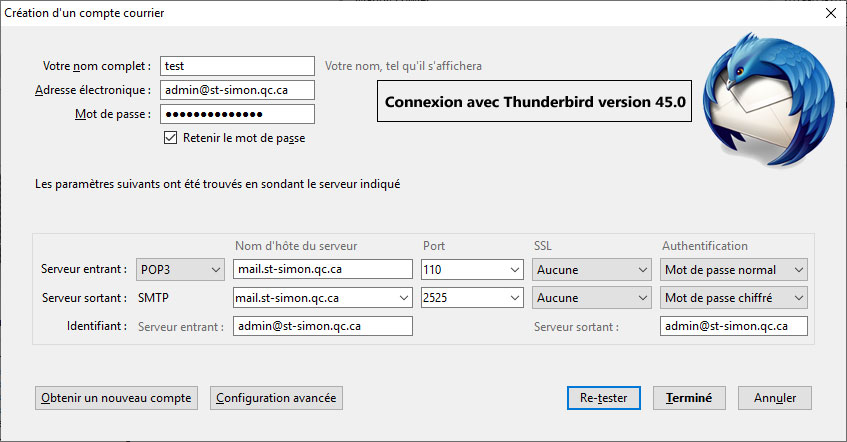847x442 pixels.
Task: Click the "Re-tester" button
Action: pos(604,398)
